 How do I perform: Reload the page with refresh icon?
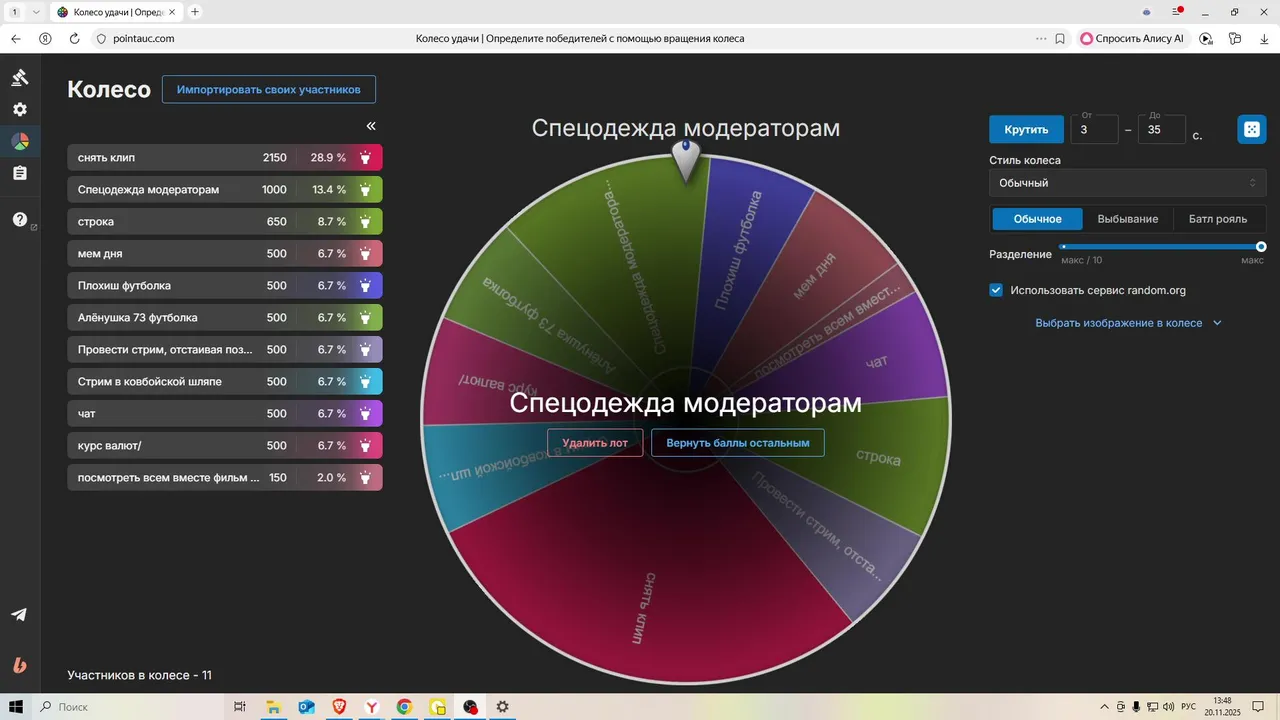[x=74, y=39]
